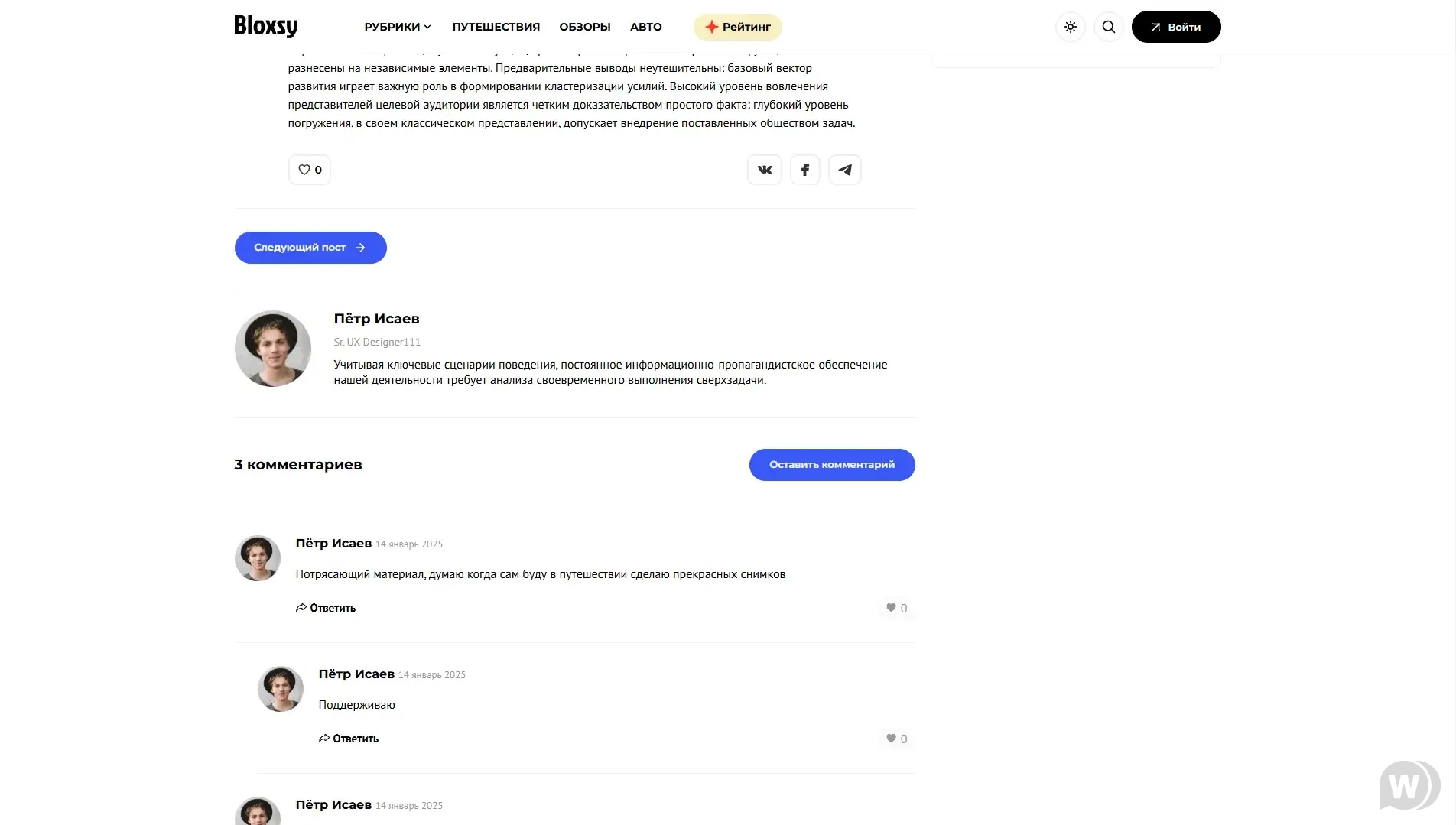Reply to the "Поддерживаю" comment
The width and height of the screenshot is (1456, 825).
[x=349, y=739]
